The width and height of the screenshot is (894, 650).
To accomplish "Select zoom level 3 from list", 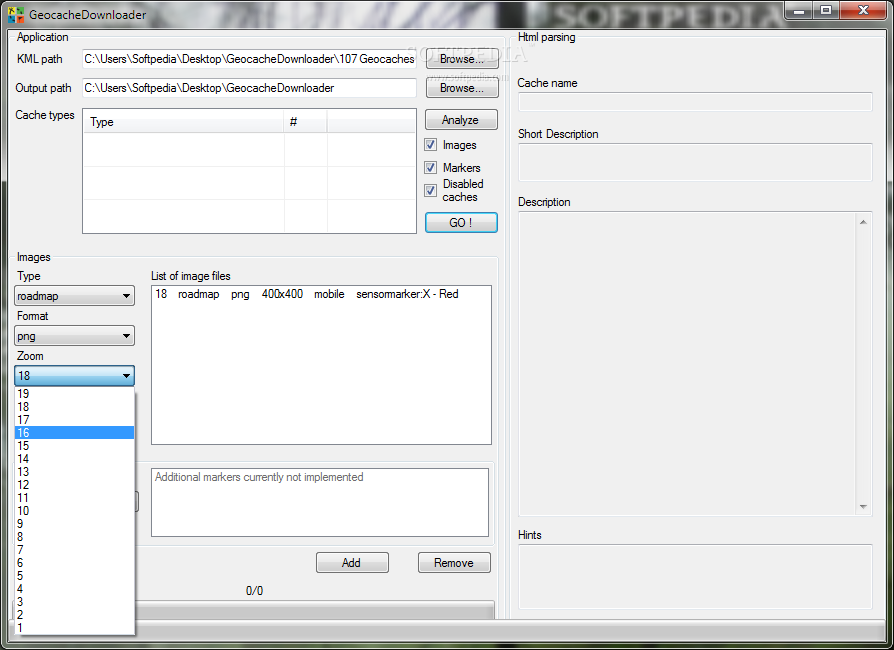I will tap(75, 602).
